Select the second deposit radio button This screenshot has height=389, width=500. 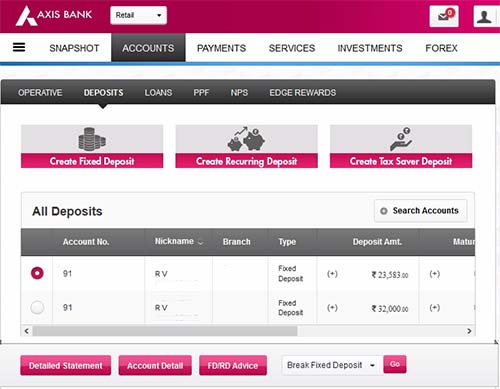[x=37, y=307]
